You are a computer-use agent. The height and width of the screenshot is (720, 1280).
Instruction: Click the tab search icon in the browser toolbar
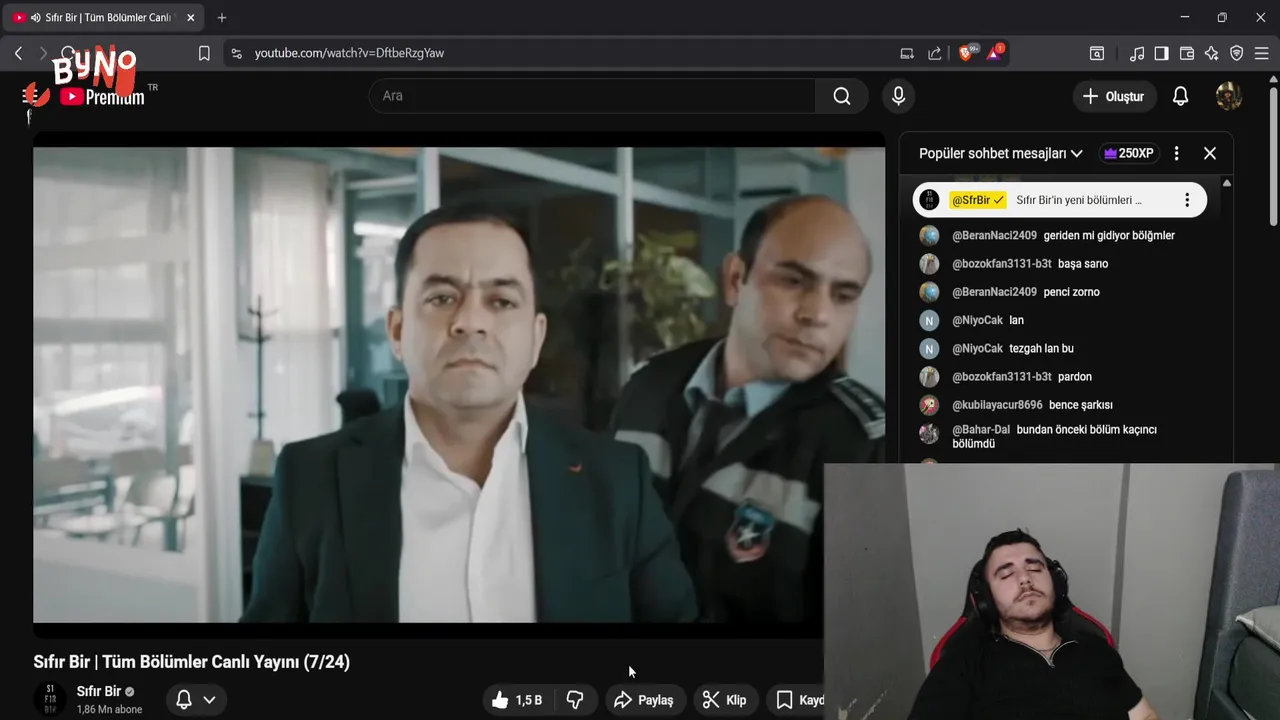(1097, 53)
